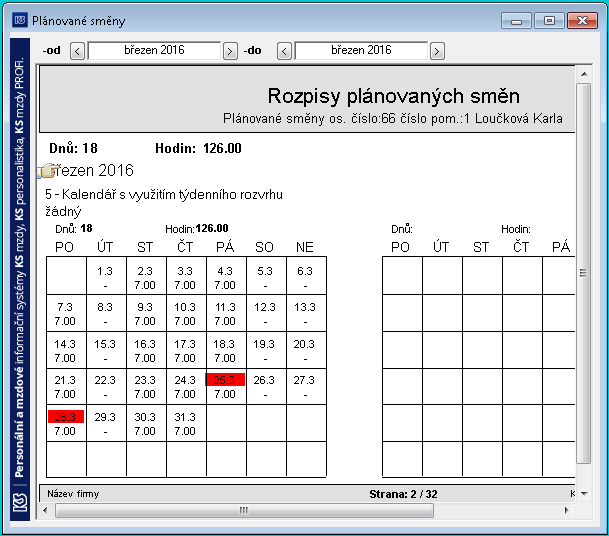Click vertical scrollbar down arrow
Screen dimensions: 609x536
[584, 494]
